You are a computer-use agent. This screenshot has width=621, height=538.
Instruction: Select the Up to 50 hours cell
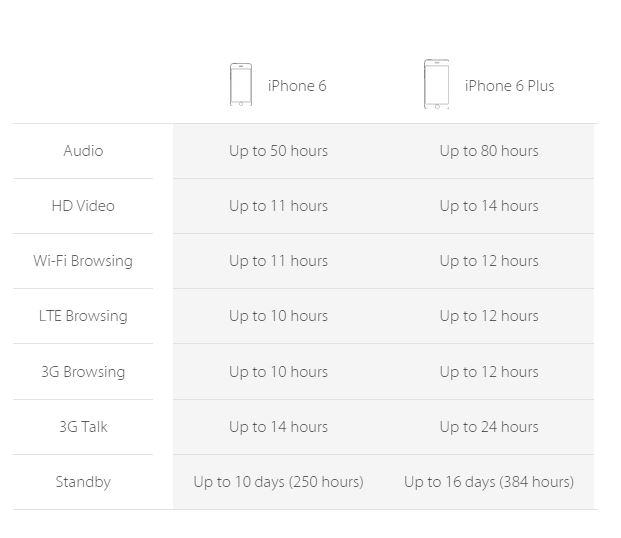(x=278, y=151)
